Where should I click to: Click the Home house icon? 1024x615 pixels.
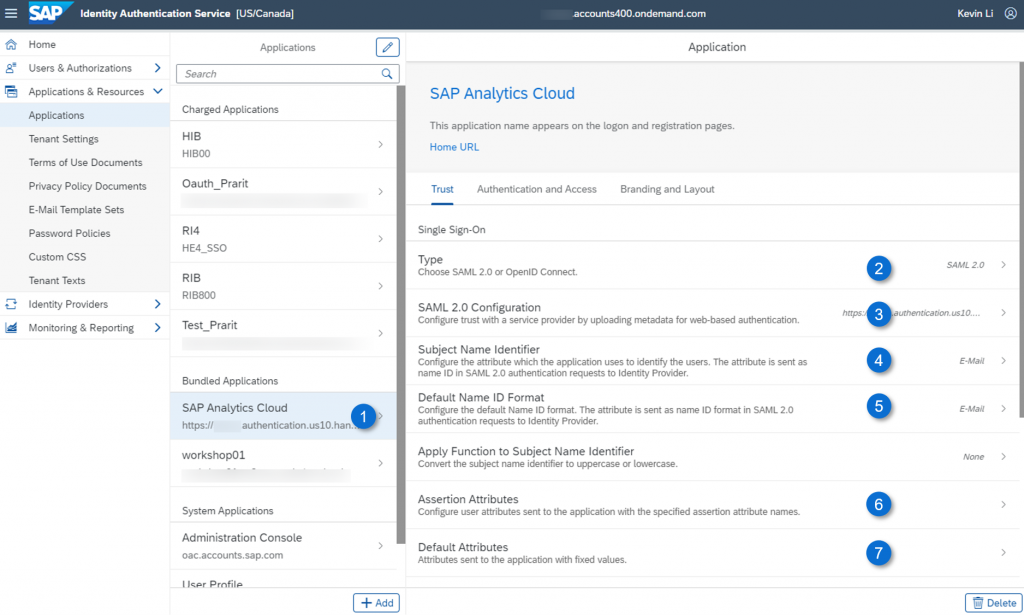(11, 44)
